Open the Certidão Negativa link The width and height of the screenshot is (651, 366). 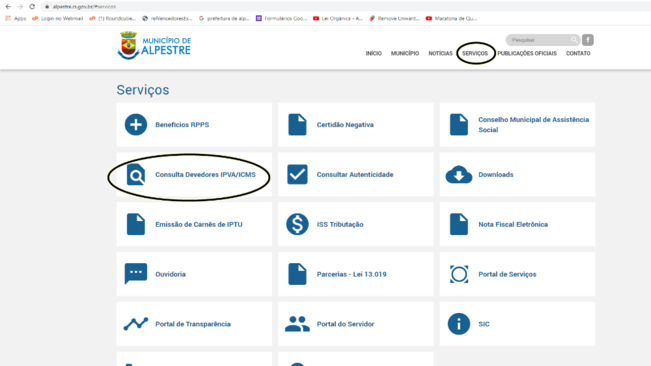click(x=345, y=124)
